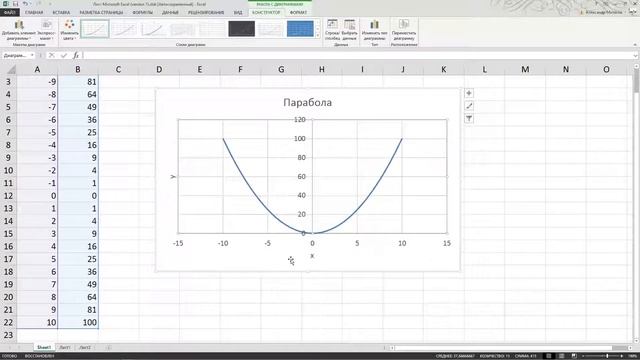Select column H header
640x360 pixels.
[x=322, y=69]
